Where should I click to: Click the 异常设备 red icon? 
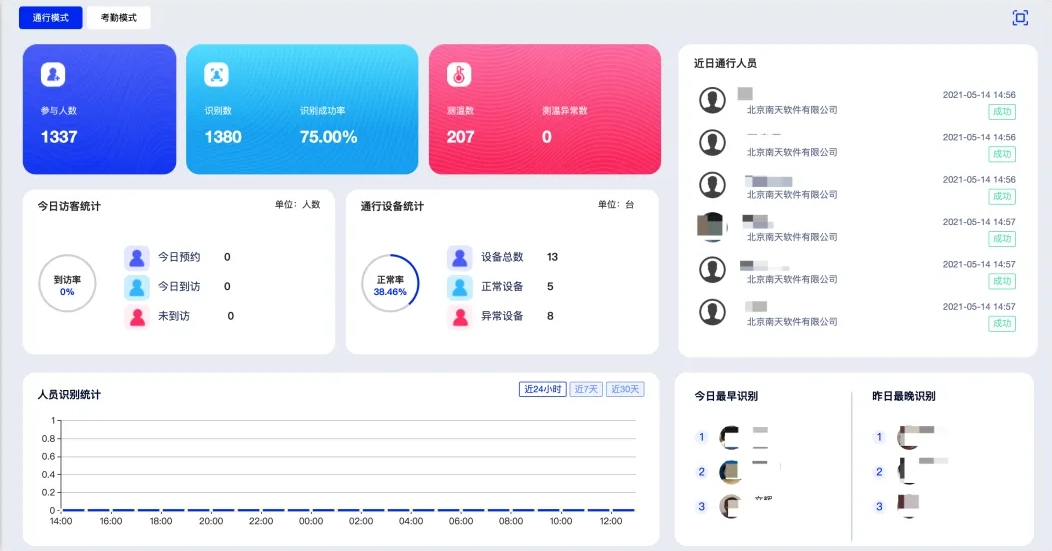point(460,316)
